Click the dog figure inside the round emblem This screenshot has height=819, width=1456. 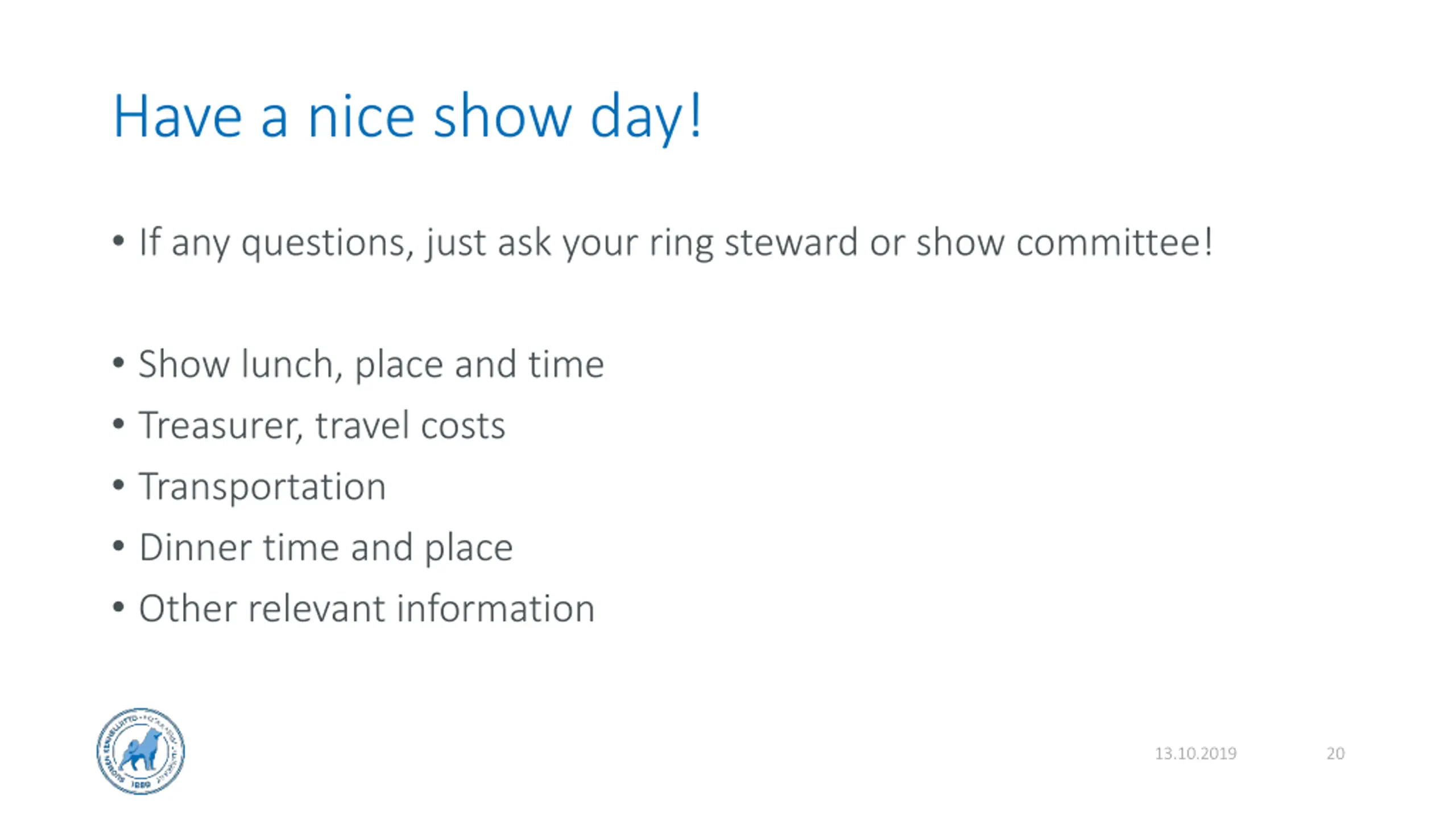pos(140,750)
